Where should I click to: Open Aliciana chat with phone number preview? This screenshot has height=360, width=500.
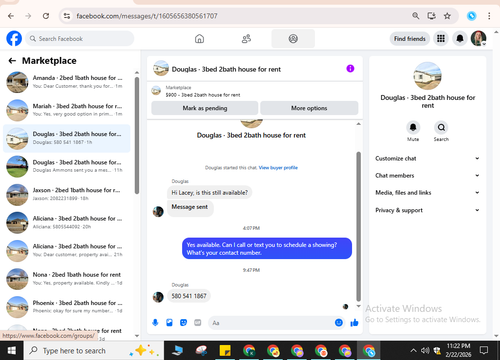click(x=67, y=222)
